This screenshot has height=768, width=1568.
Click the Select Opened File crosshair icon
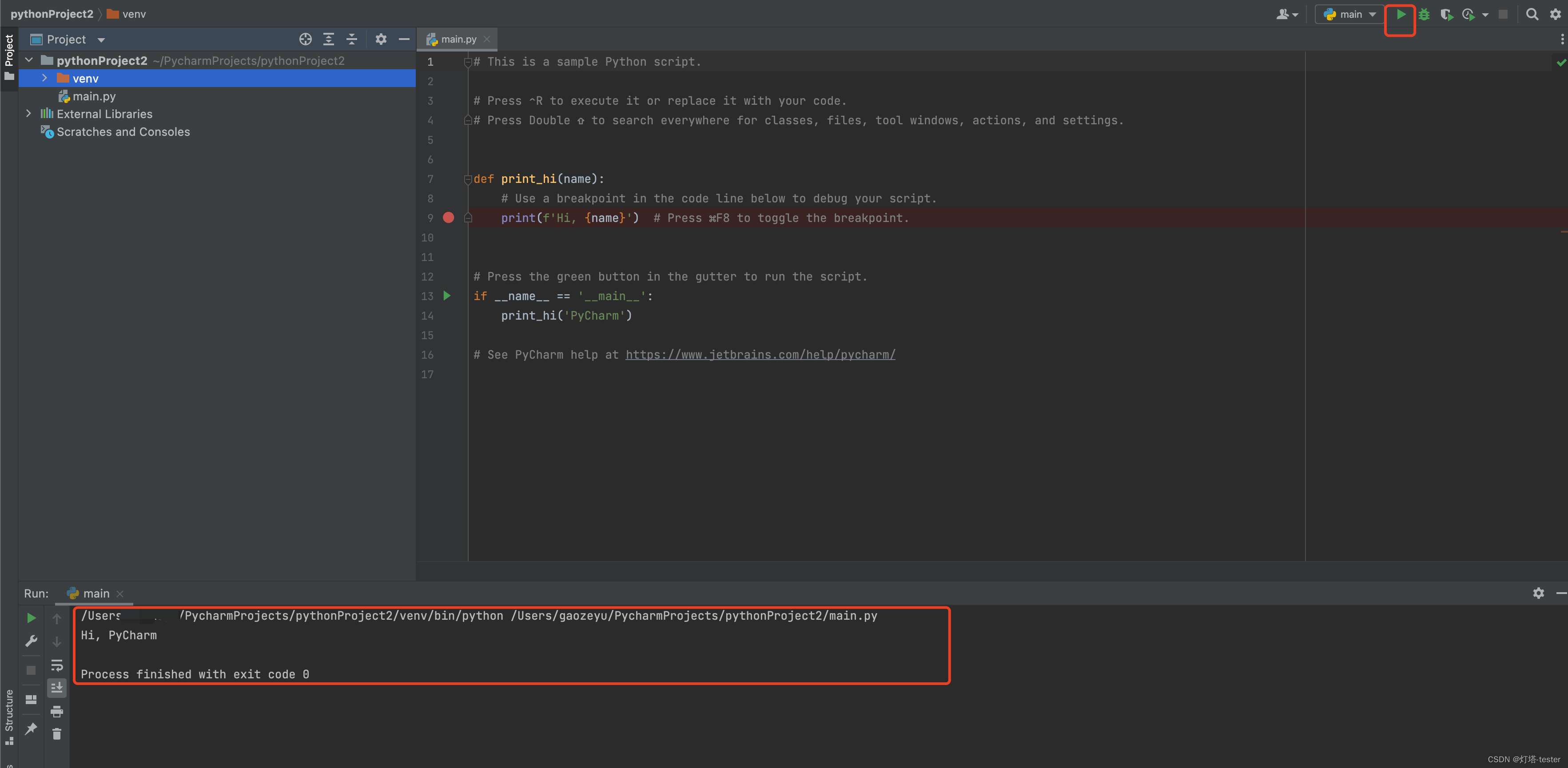pyautogui.click(x=305, y=40)
